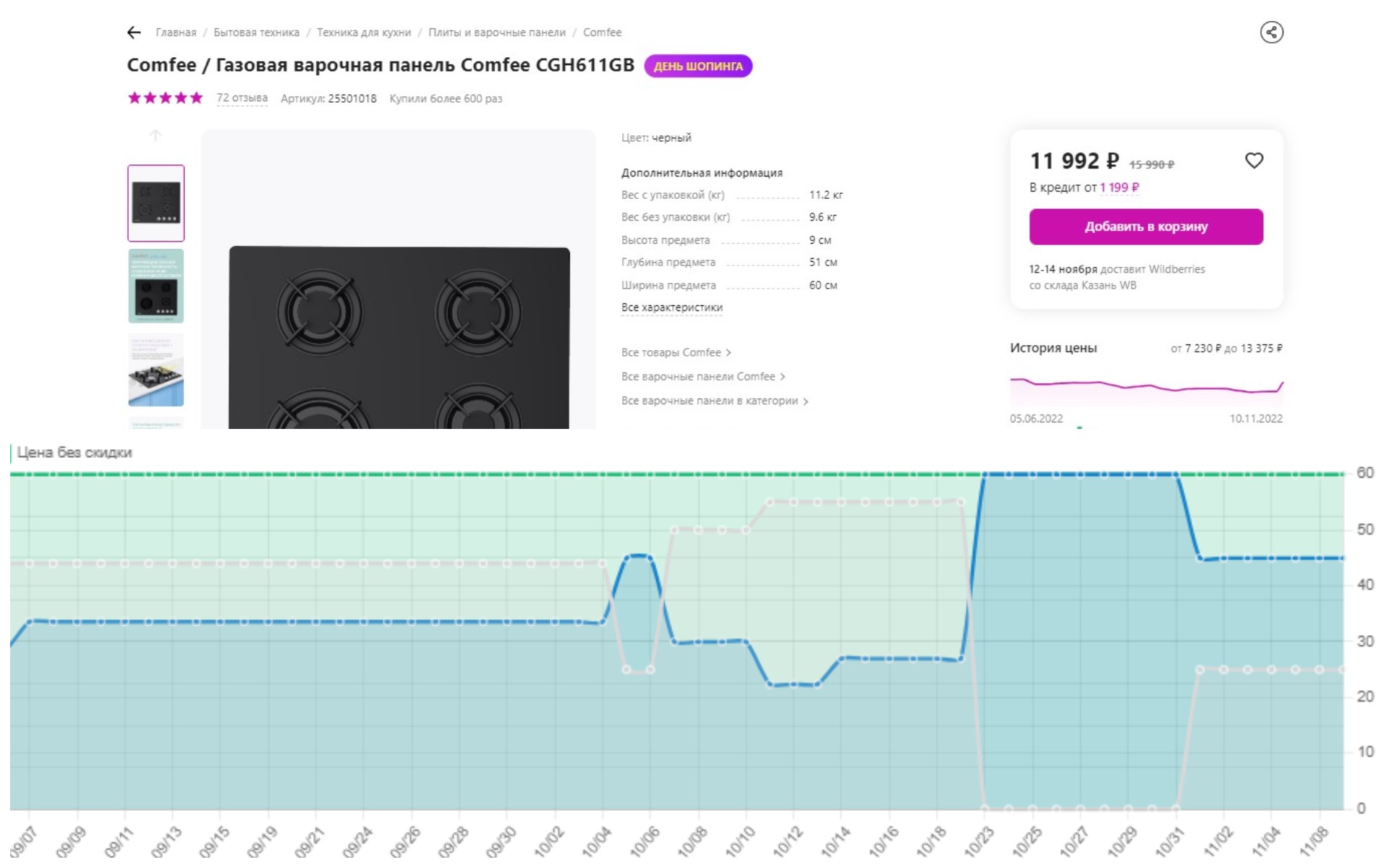Expand Все варочные панели Comfee
Viewport: 1389px width, 868px height.
702,377
